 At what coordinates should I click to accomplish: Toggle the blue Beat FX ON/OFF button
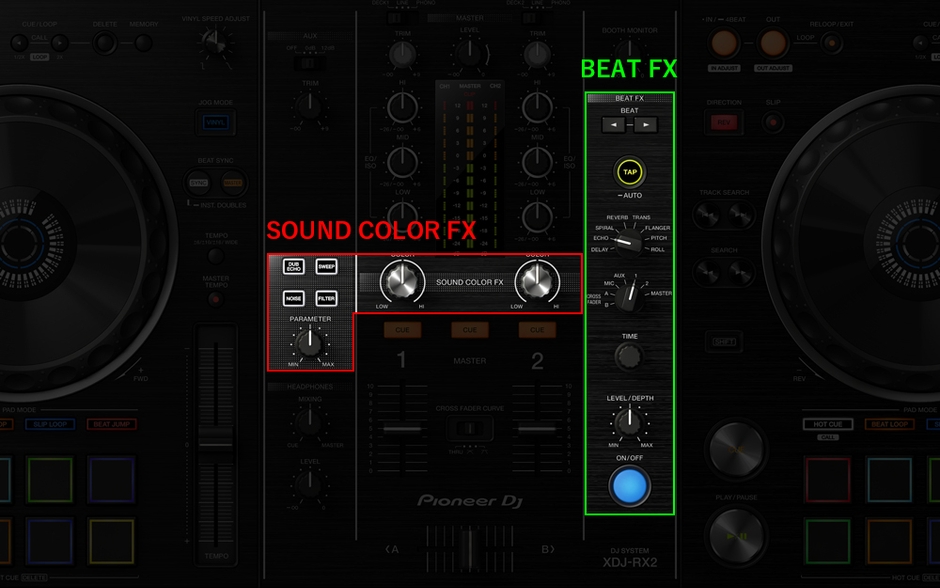(x=629, y=486)
